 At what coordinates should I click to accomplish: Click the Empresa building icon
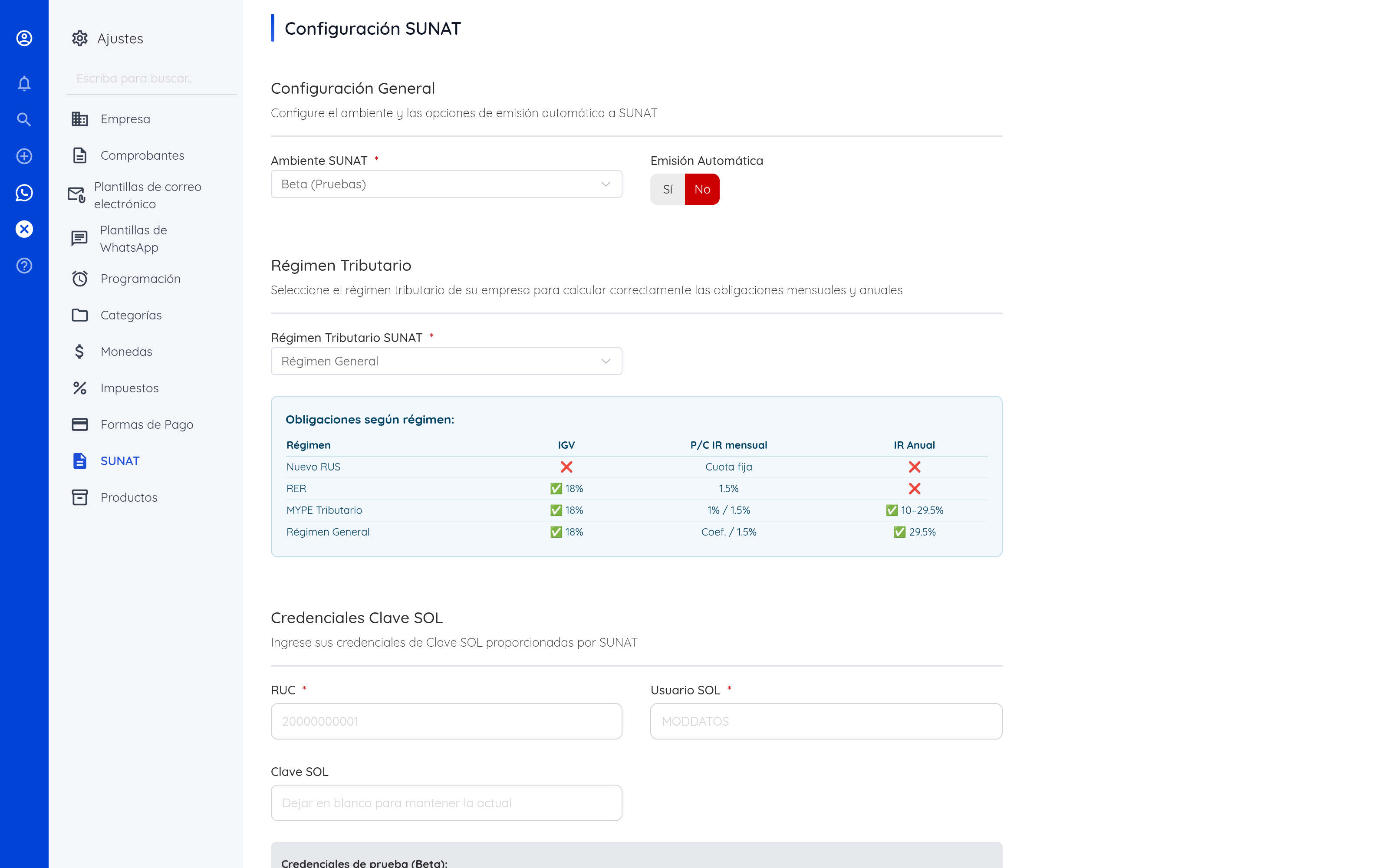[x=80, y=119]
